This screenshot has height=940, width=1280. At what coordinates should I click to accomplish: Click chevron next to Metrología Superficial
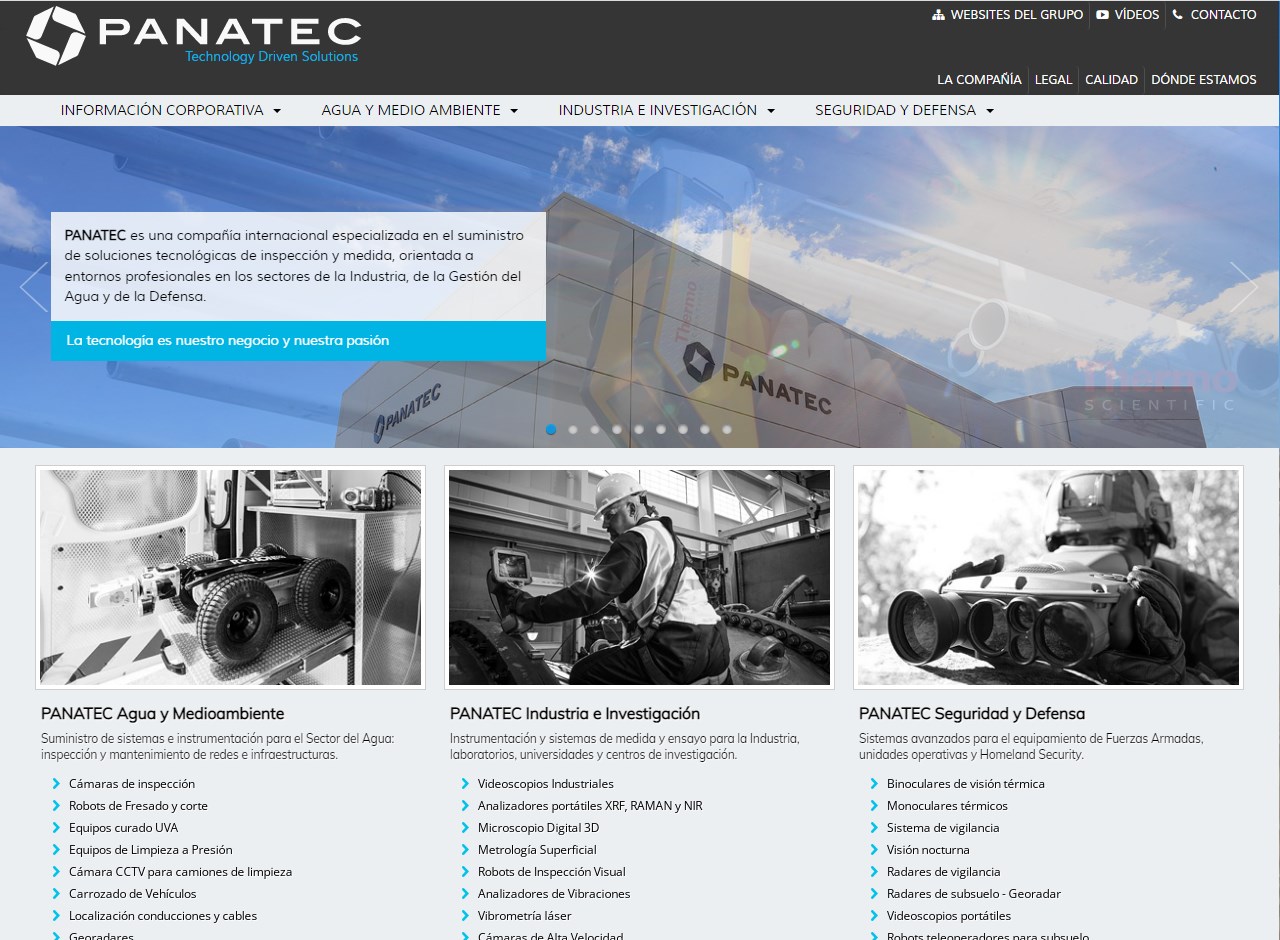coord(466,850)
